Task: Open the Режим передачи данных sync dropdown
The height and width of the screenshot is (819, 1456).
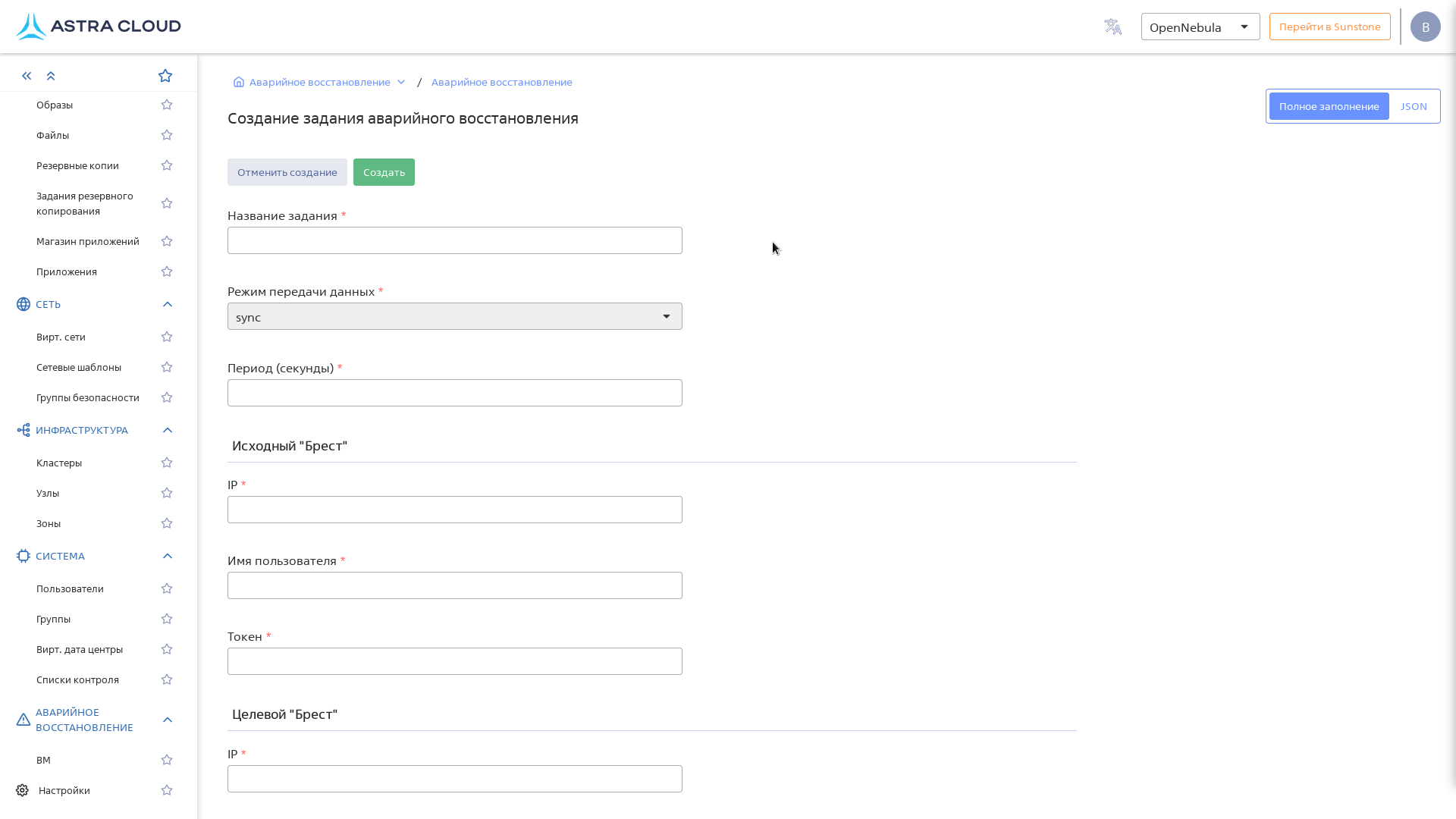Action: [455, 316]
